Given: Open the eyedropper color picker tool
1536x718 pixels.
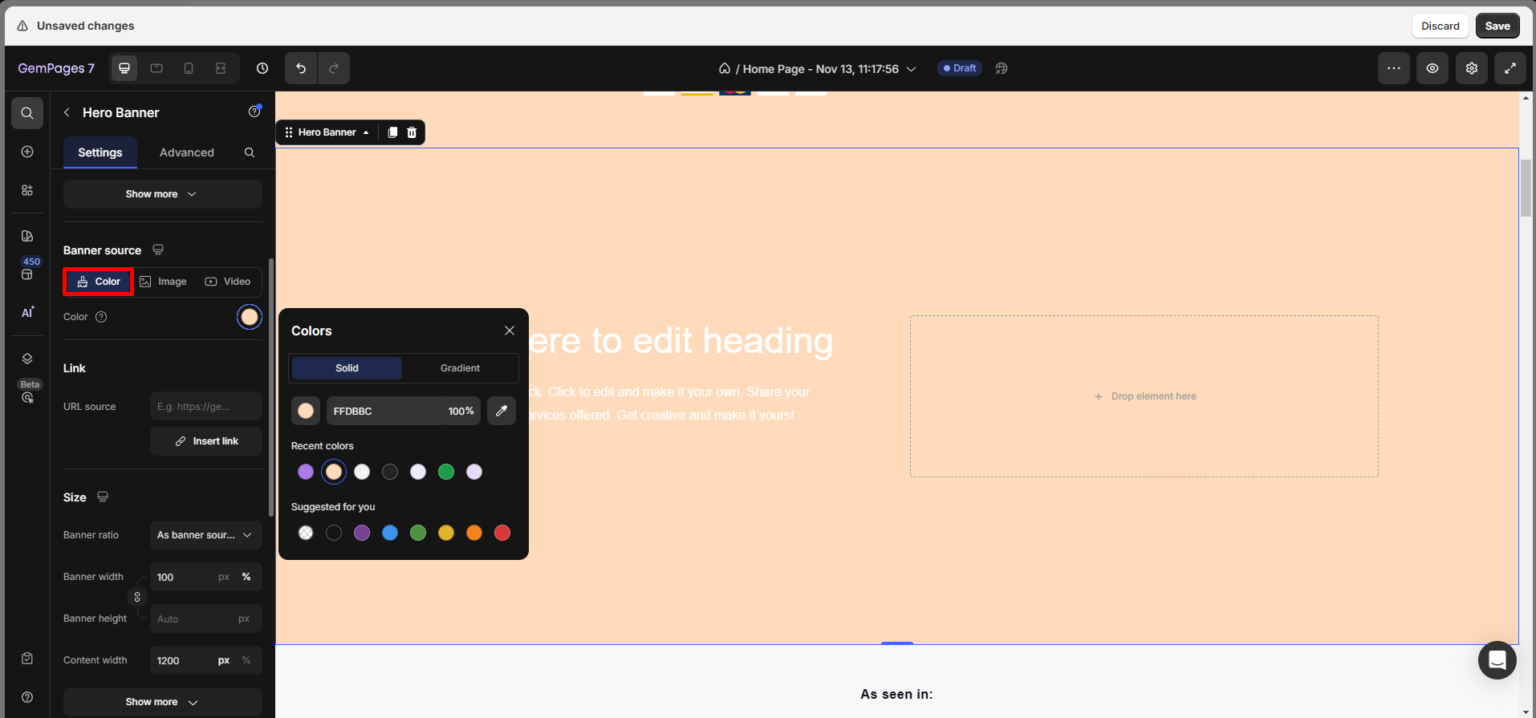Looking at the screenshot, I should pyautogui.click(x=501, y=411).
